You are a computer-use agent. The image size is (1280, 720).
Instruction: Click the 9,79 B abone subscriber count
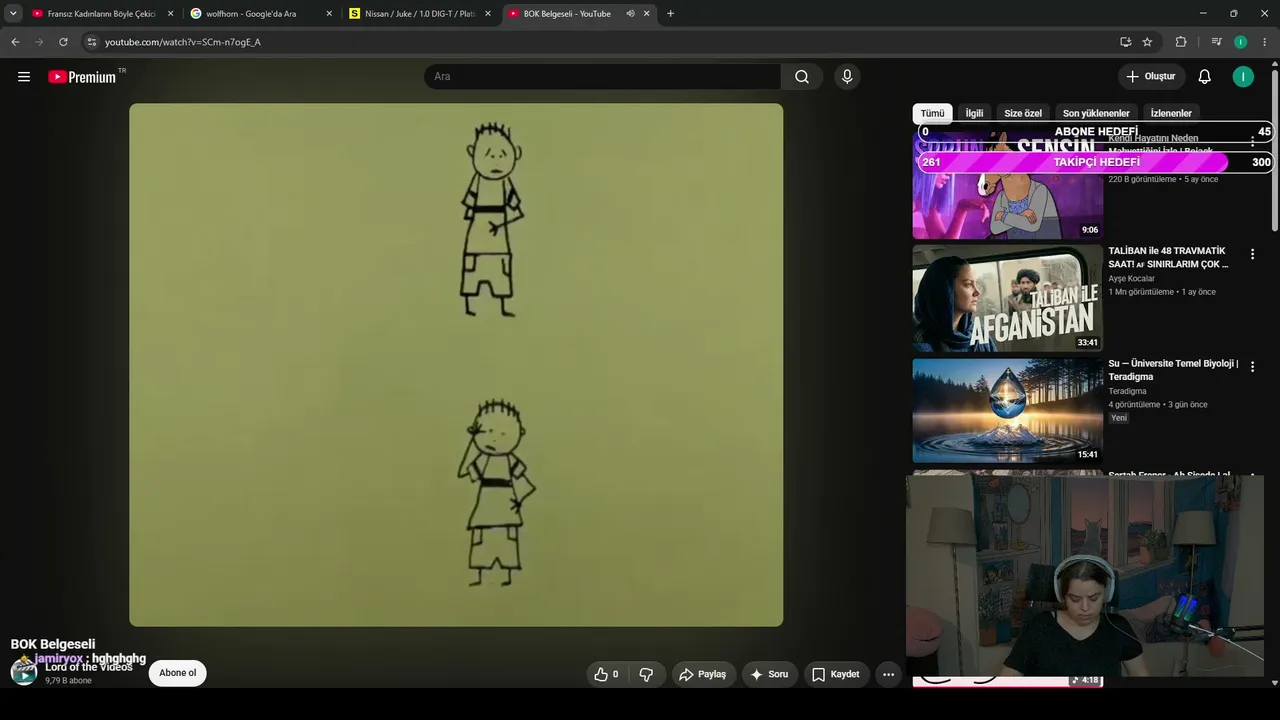pyautogui.click(x=68, y=681)
